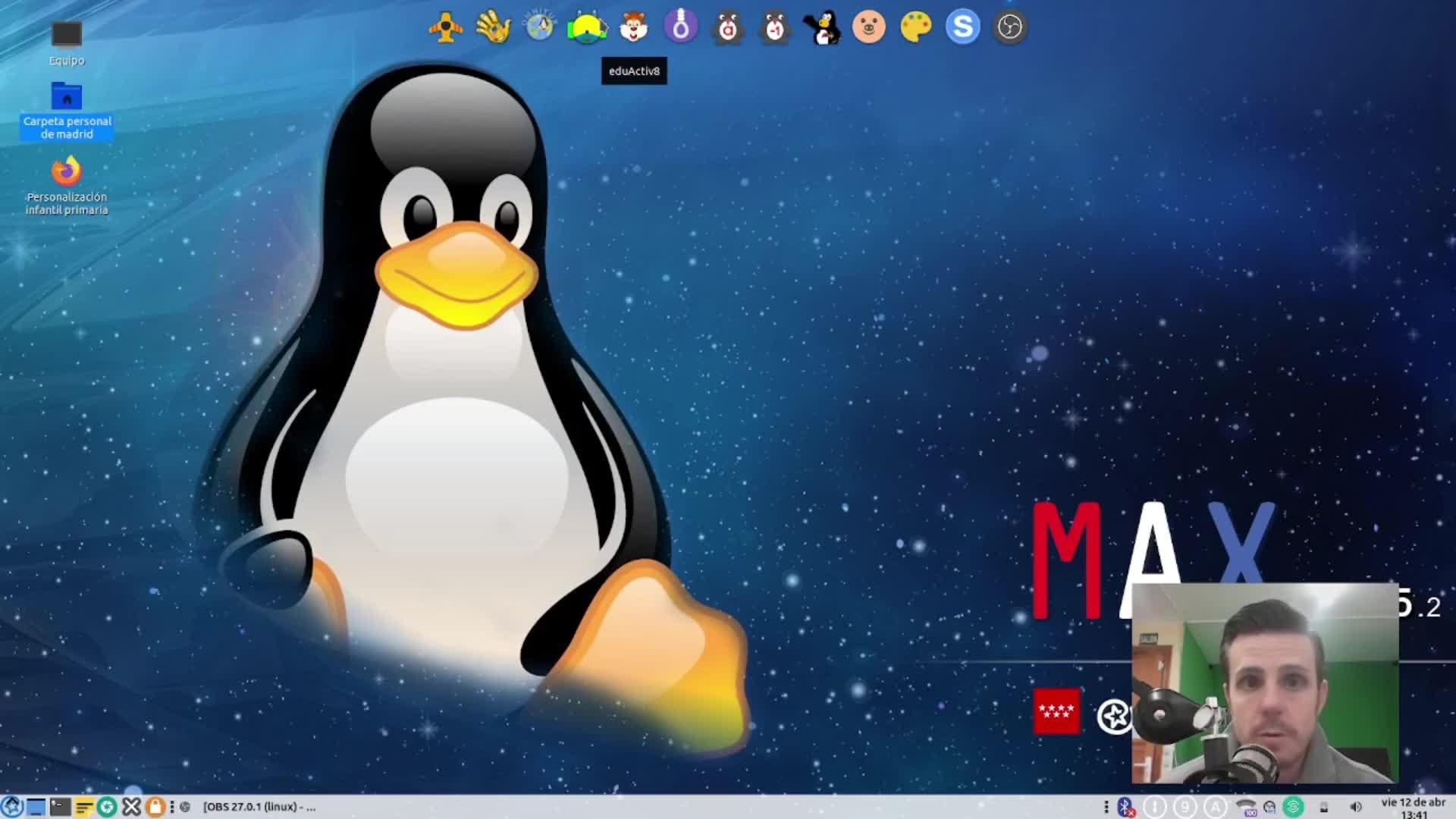Open the squirrel face app icon
1456x819 pixels.
point(634,28)
